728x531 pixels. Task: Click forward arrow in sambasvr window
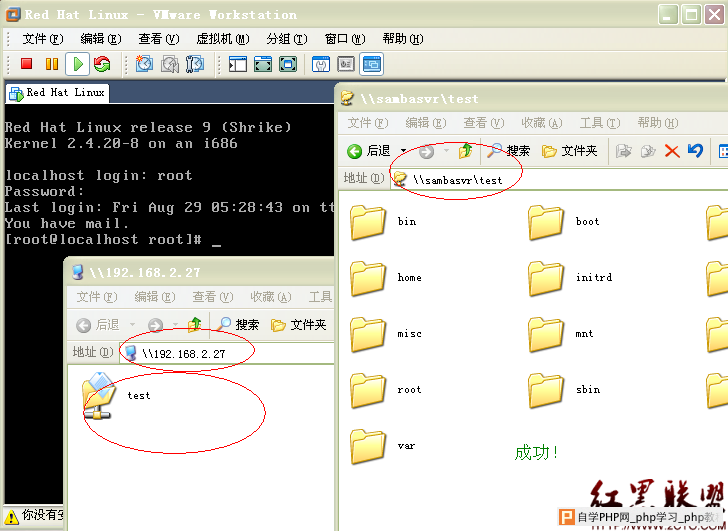pos(426,151)
